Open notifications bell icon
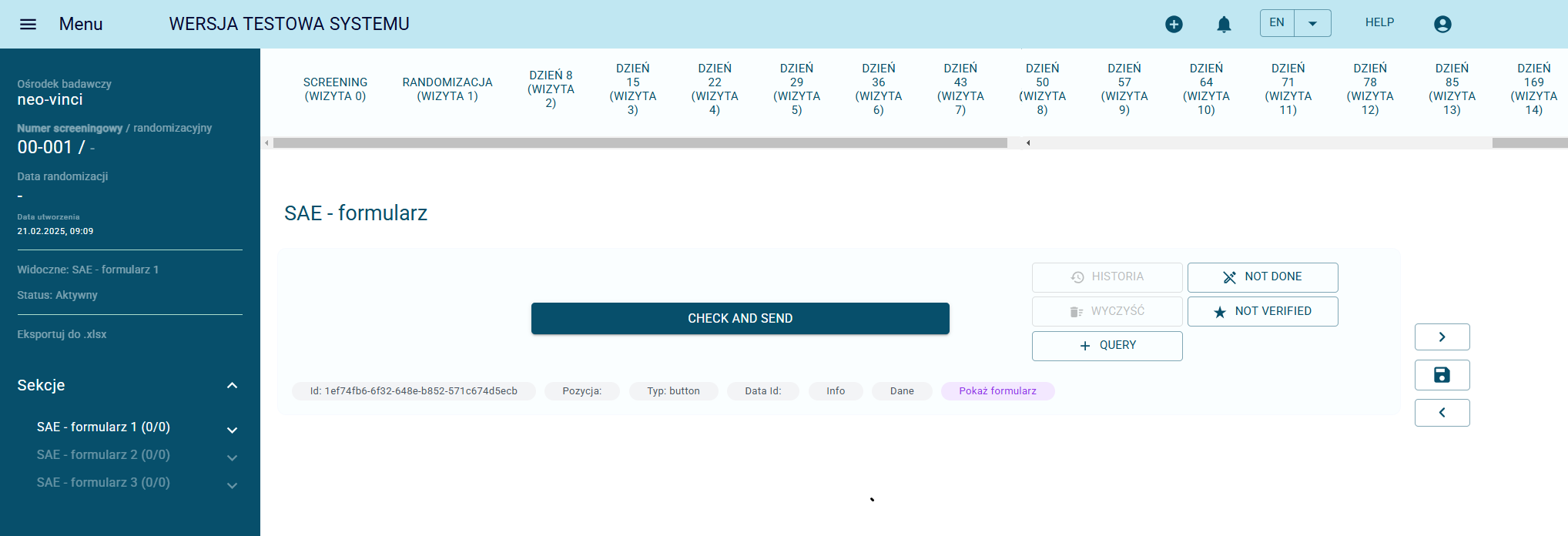Viewport: 1568px width, 536px height. 1224,24
